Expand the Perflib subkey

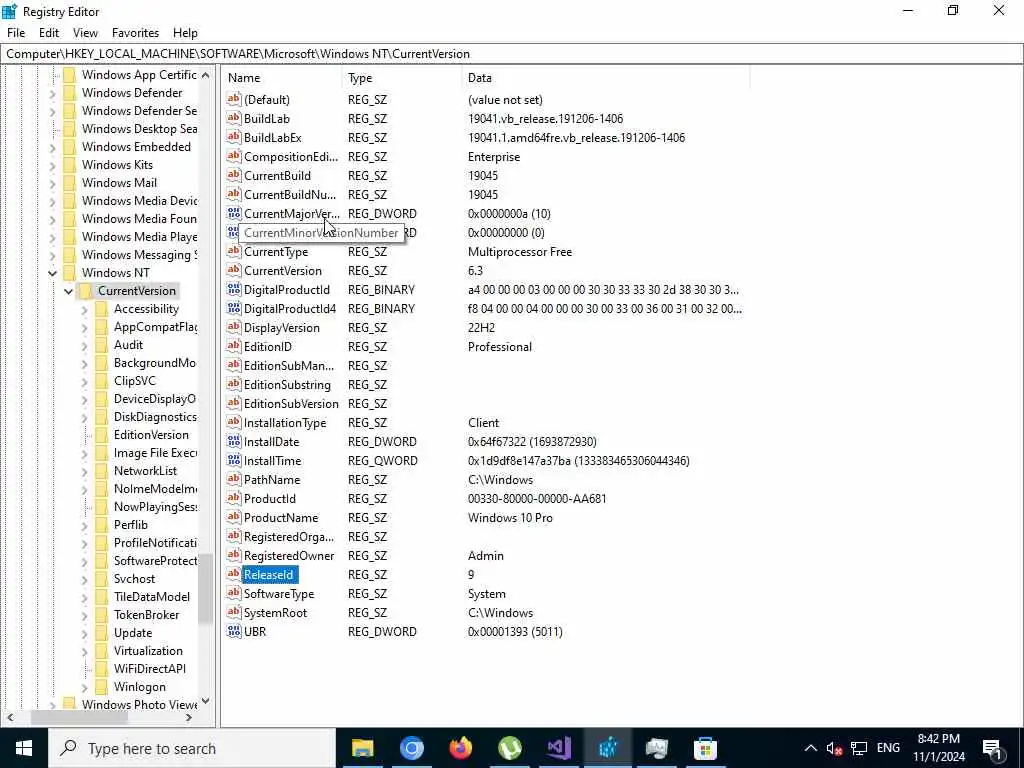(x=84, y=525)
